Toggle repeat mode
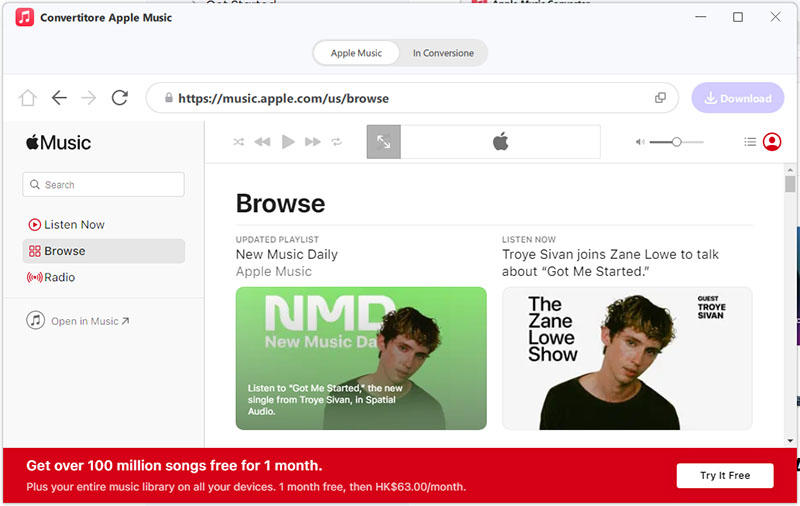 [x=336, y=142]
